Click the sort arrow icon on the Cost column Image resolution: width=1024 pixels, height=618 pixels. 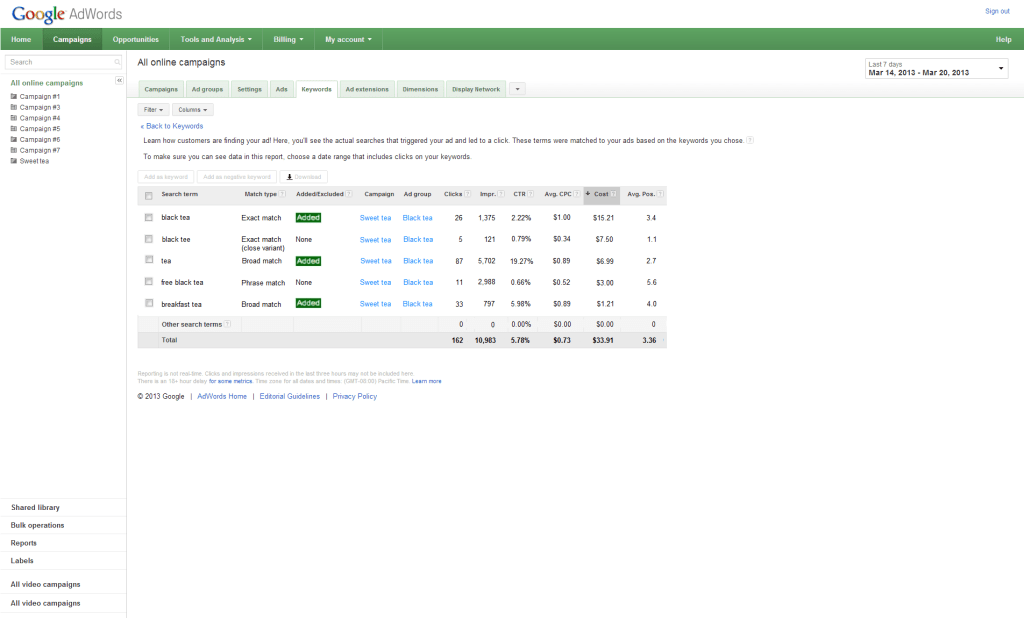[590, 194]
